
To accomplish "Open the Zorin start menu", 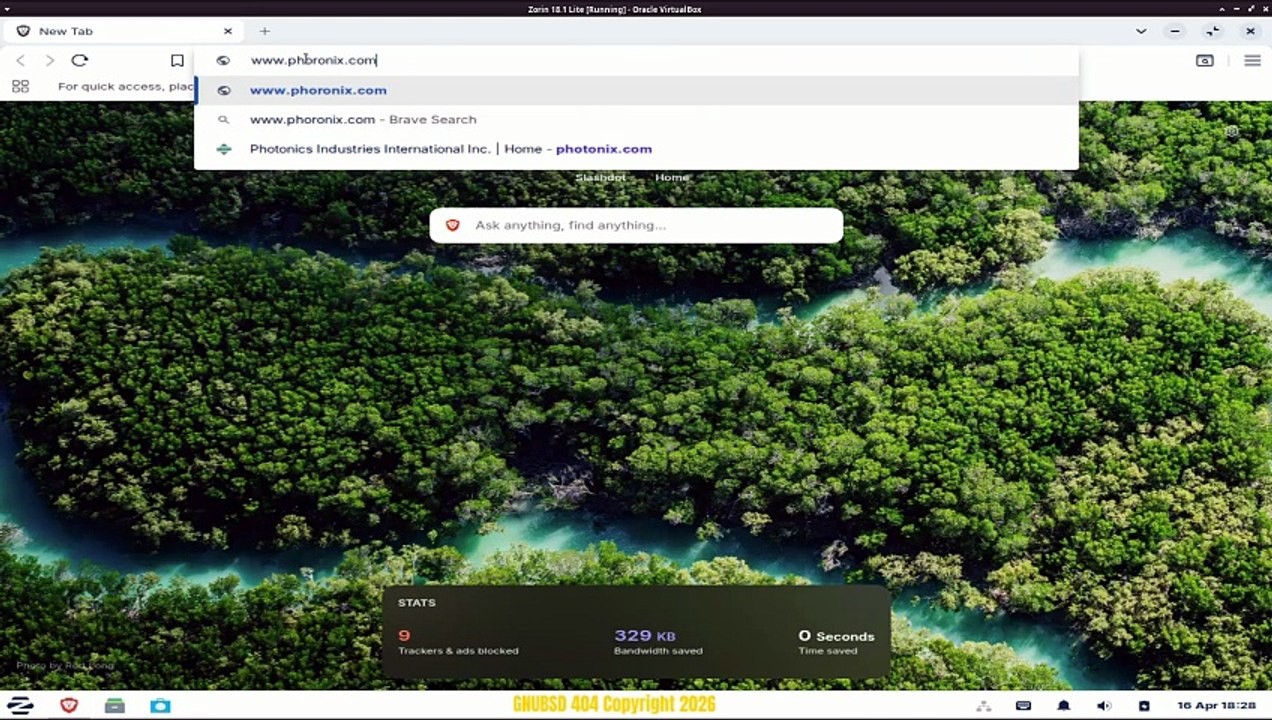I will coord(20,705).
